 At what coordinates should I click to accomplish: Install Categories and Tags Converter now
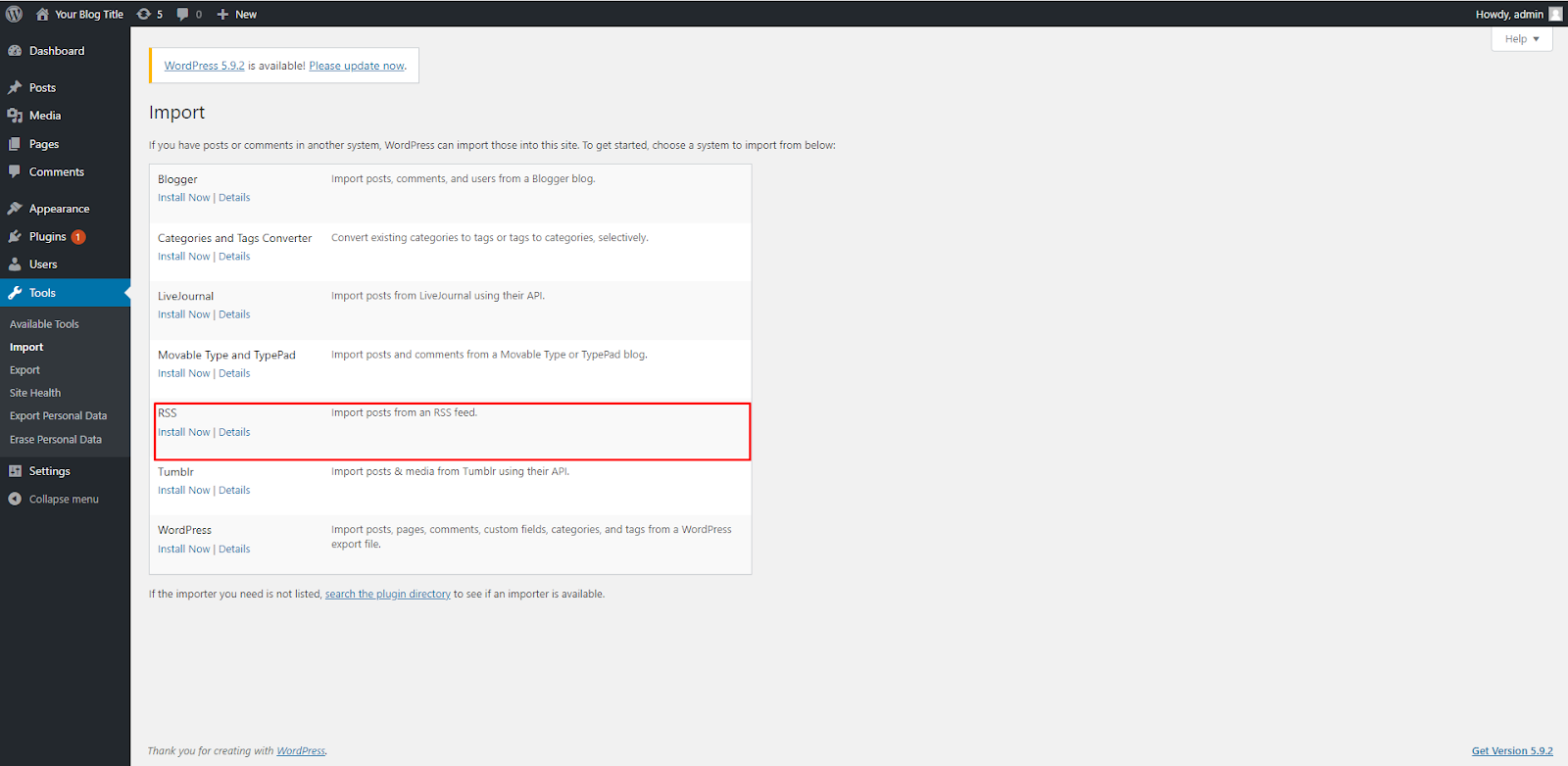click(x=184, y=257)
